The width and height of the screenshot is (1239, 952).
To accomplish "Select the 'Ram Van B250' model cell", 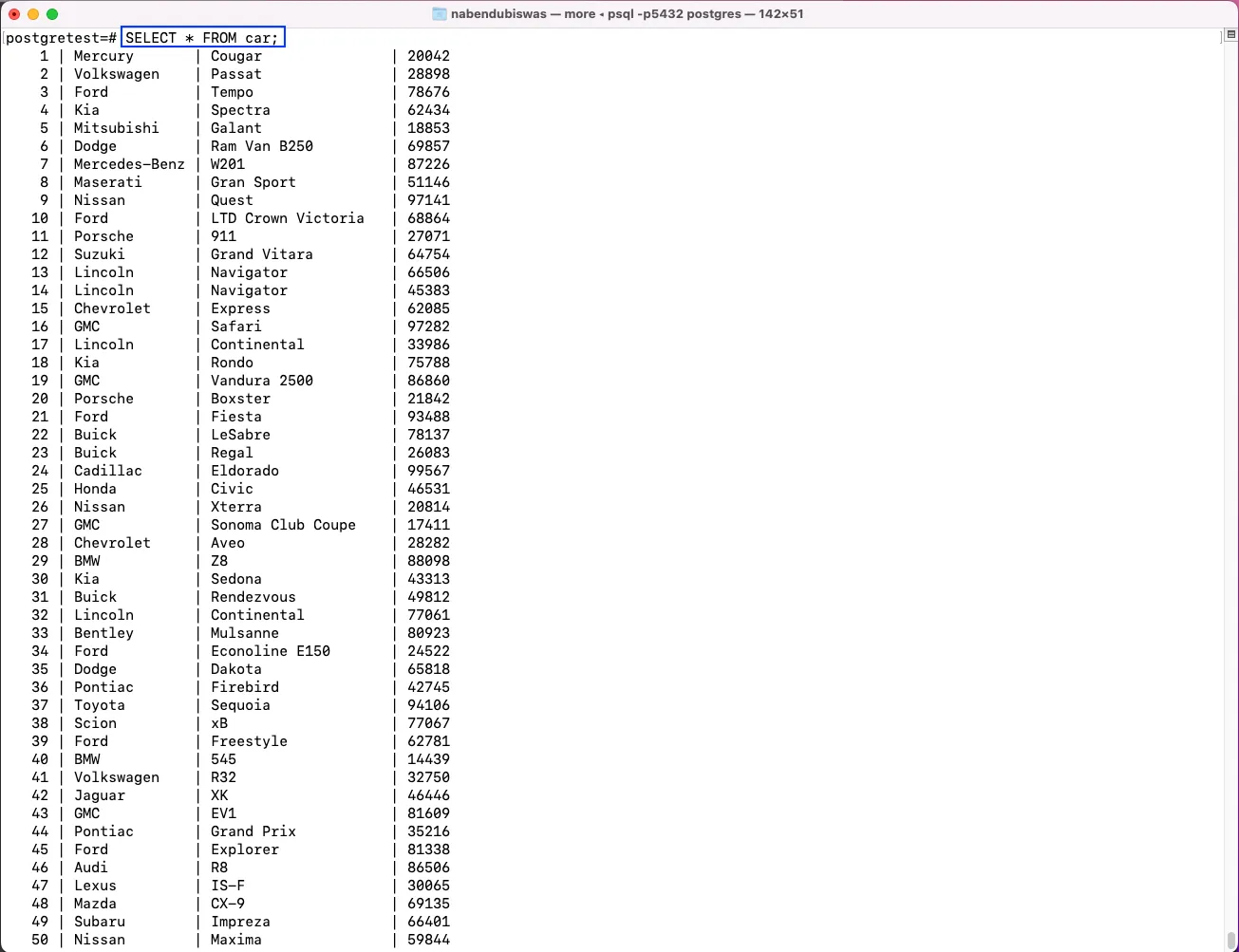I will coord(262,146).
